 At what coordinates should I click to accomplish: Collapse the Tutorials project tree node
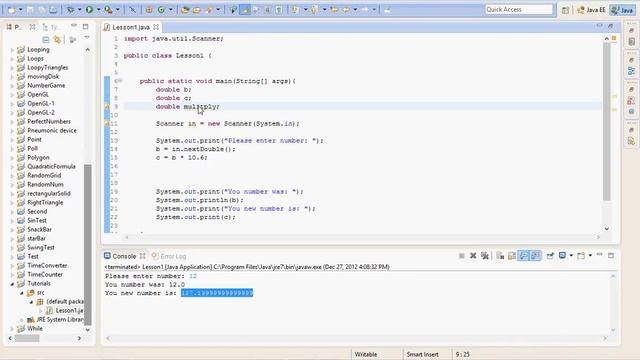(x=12, y=284)
